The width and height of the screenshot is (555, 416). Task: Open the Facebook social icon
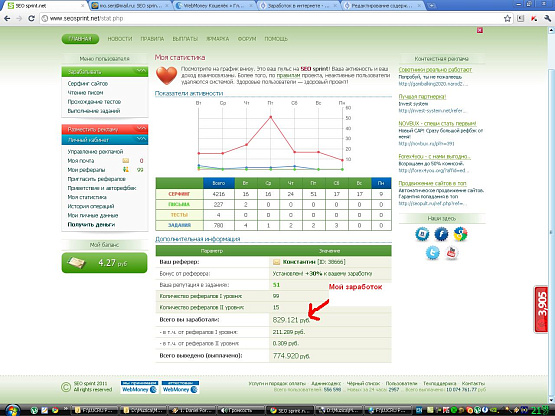(441, 234)
